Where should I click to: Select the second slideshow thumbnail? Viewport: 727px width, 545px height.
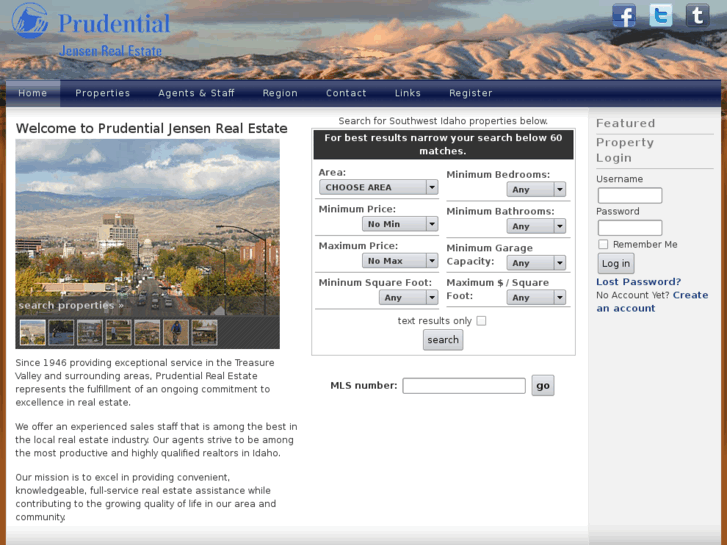pyautogui.click(x=61, y=332)
